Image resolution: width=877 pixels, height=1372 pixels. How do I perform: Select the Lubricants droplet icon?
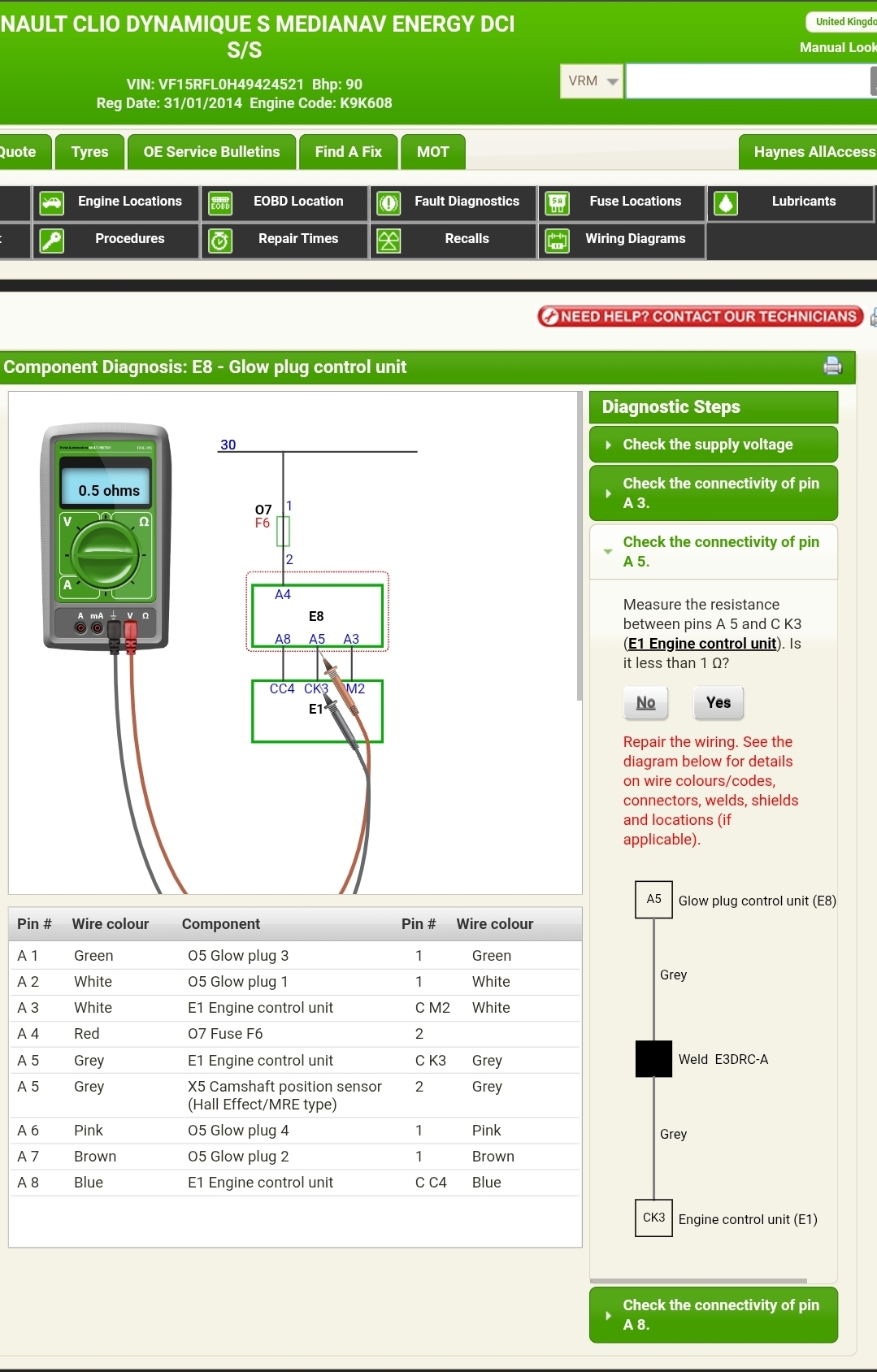click(726, 202)
